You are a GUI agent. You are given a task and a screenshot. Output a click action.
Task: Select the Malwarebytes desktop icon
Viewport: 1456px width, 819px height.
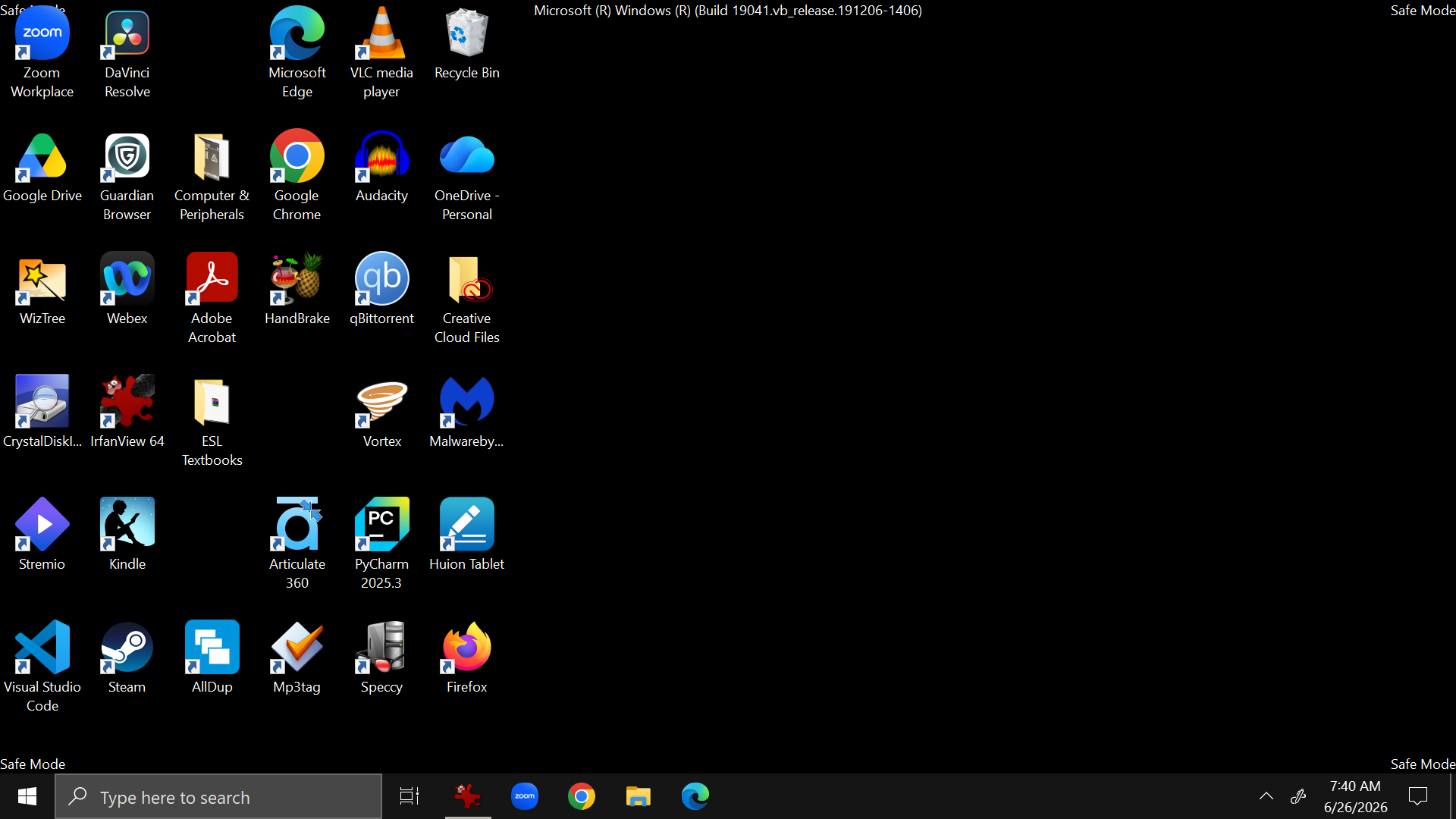coord(467,413)
